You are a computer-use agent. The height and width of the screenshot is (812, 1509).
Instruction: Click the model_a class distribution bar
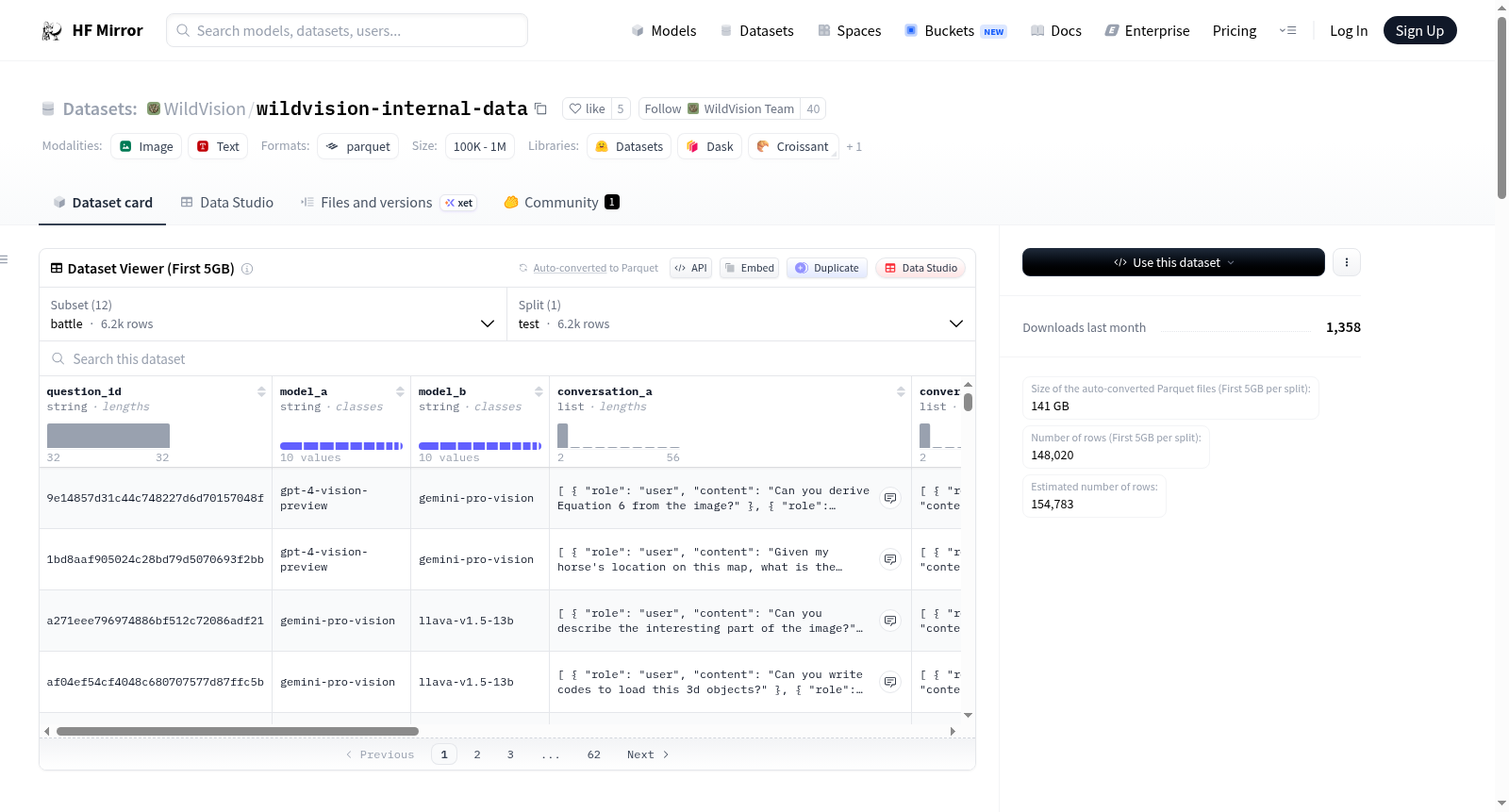[341, 446]
